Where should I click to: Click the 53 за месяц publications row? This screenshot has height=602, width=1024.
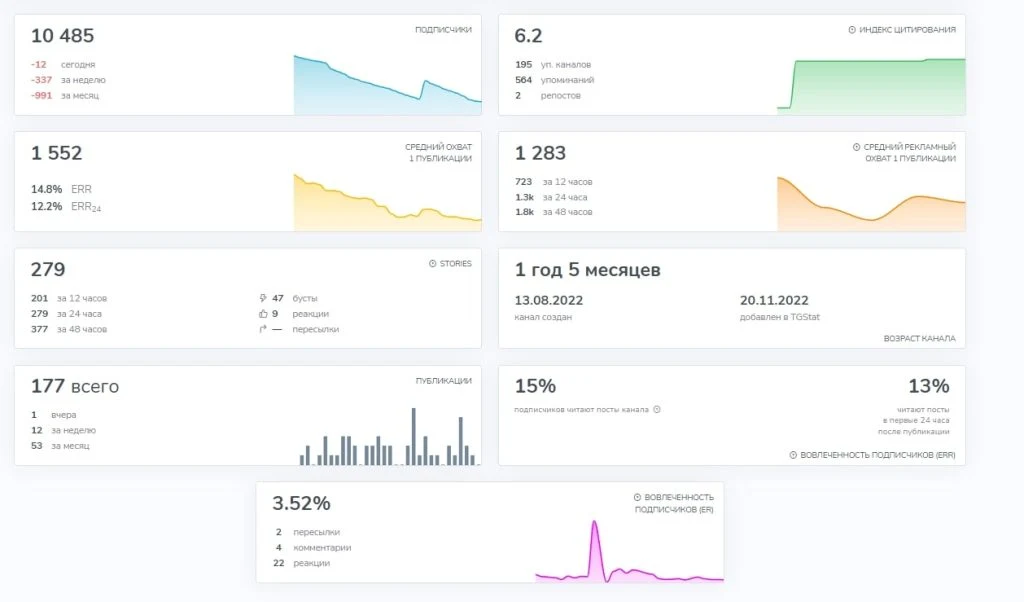pos(60,446)
